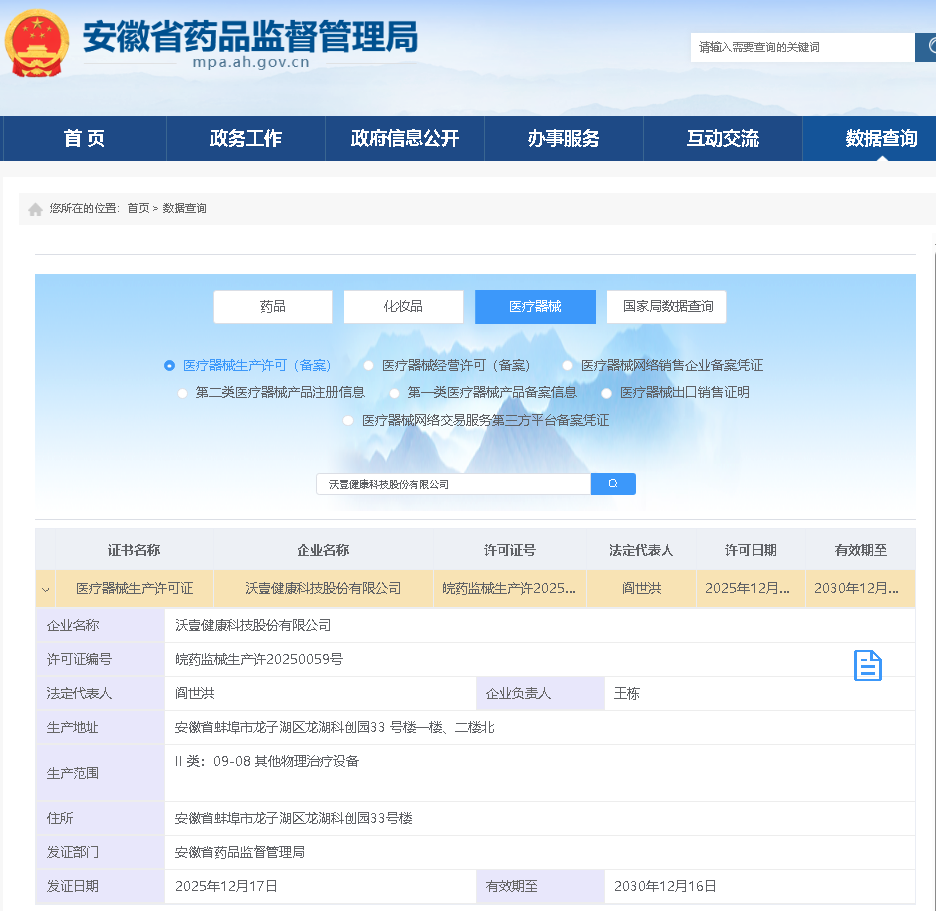The width and height of the screenshot is (936, 911).
Task: Go to 互动交流 in navigation bar
Action: [x=722, y=139]
